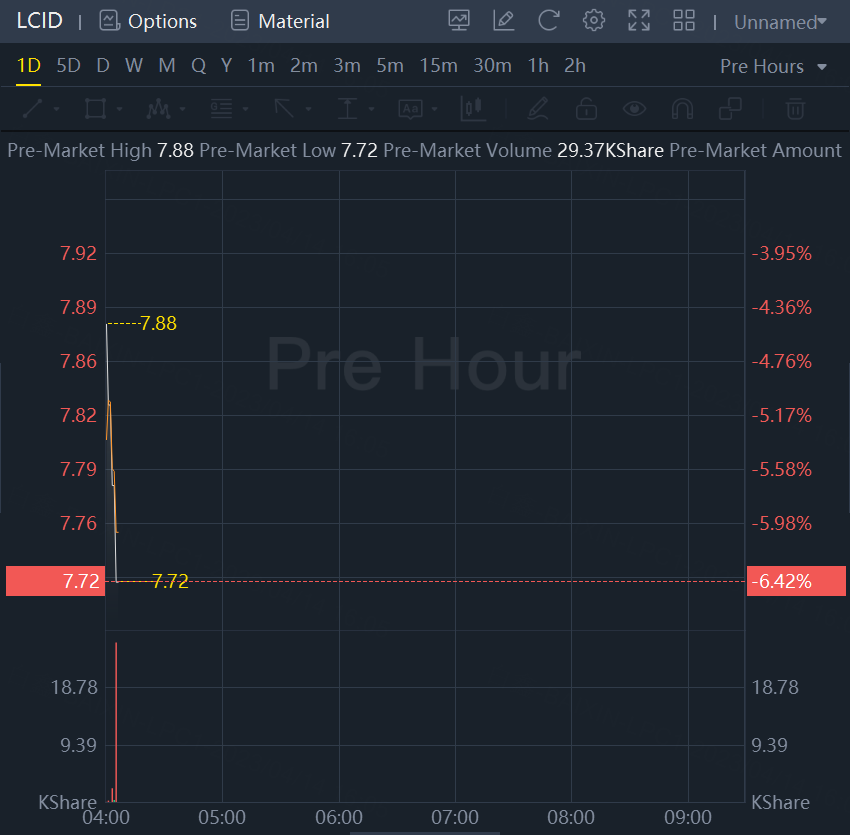Select the 15m interval tab
This screenshot has width=850, height=835.
click(x=438, y=66)
